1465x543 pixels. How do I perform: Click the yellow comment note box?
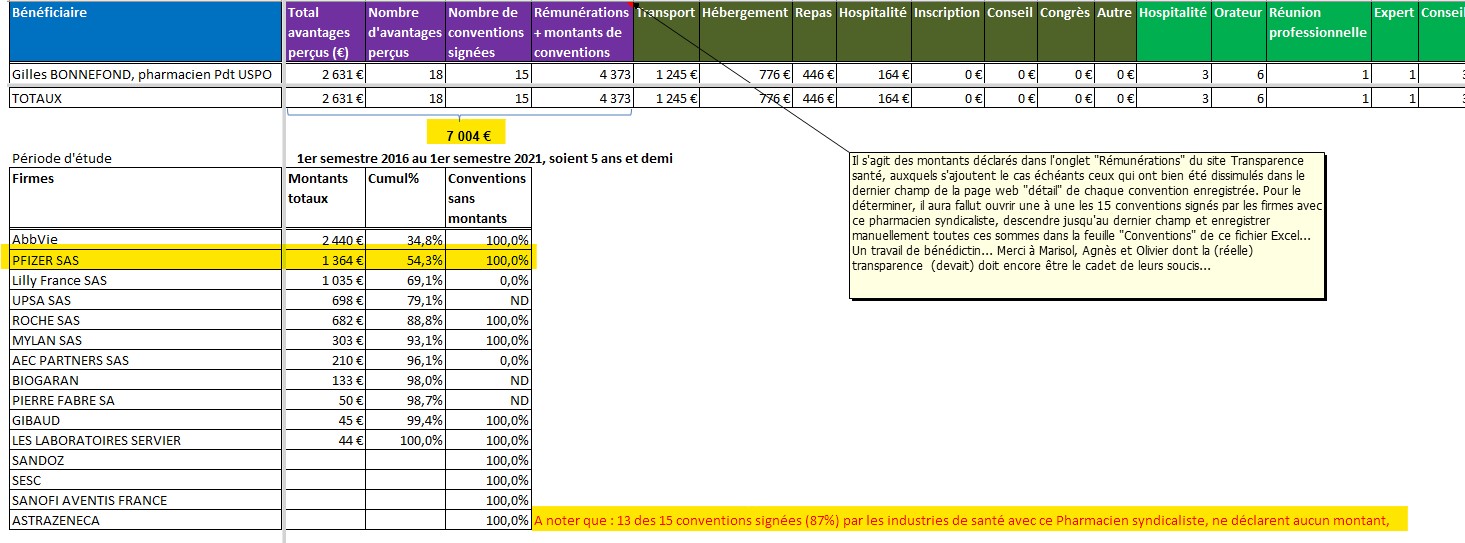[1088, 226]
